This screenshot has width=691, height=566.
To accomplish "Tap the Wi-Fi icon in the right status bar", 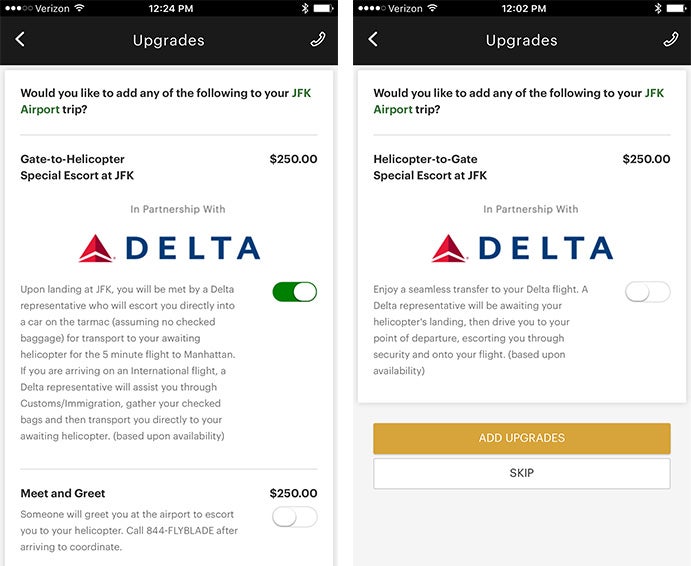I will 433,8.
